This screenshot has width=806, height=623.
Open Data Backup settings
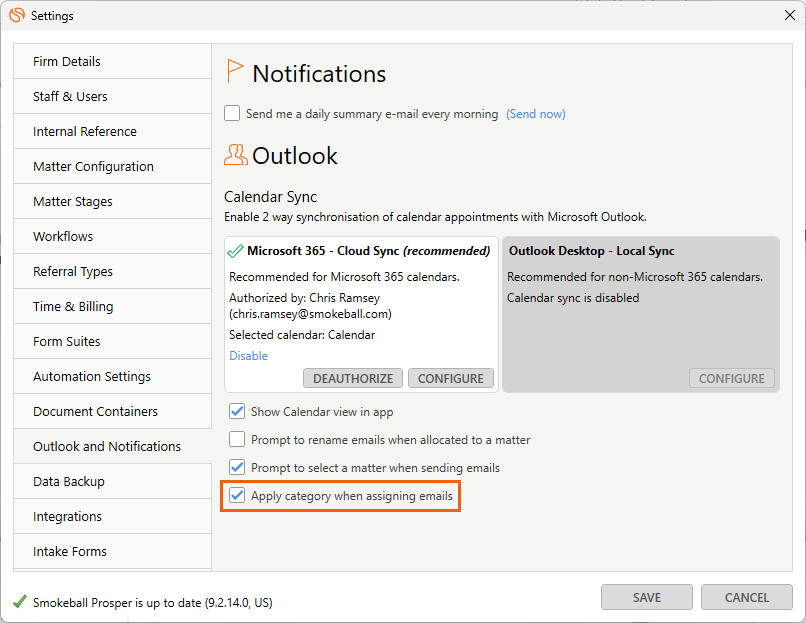point(113,481)
